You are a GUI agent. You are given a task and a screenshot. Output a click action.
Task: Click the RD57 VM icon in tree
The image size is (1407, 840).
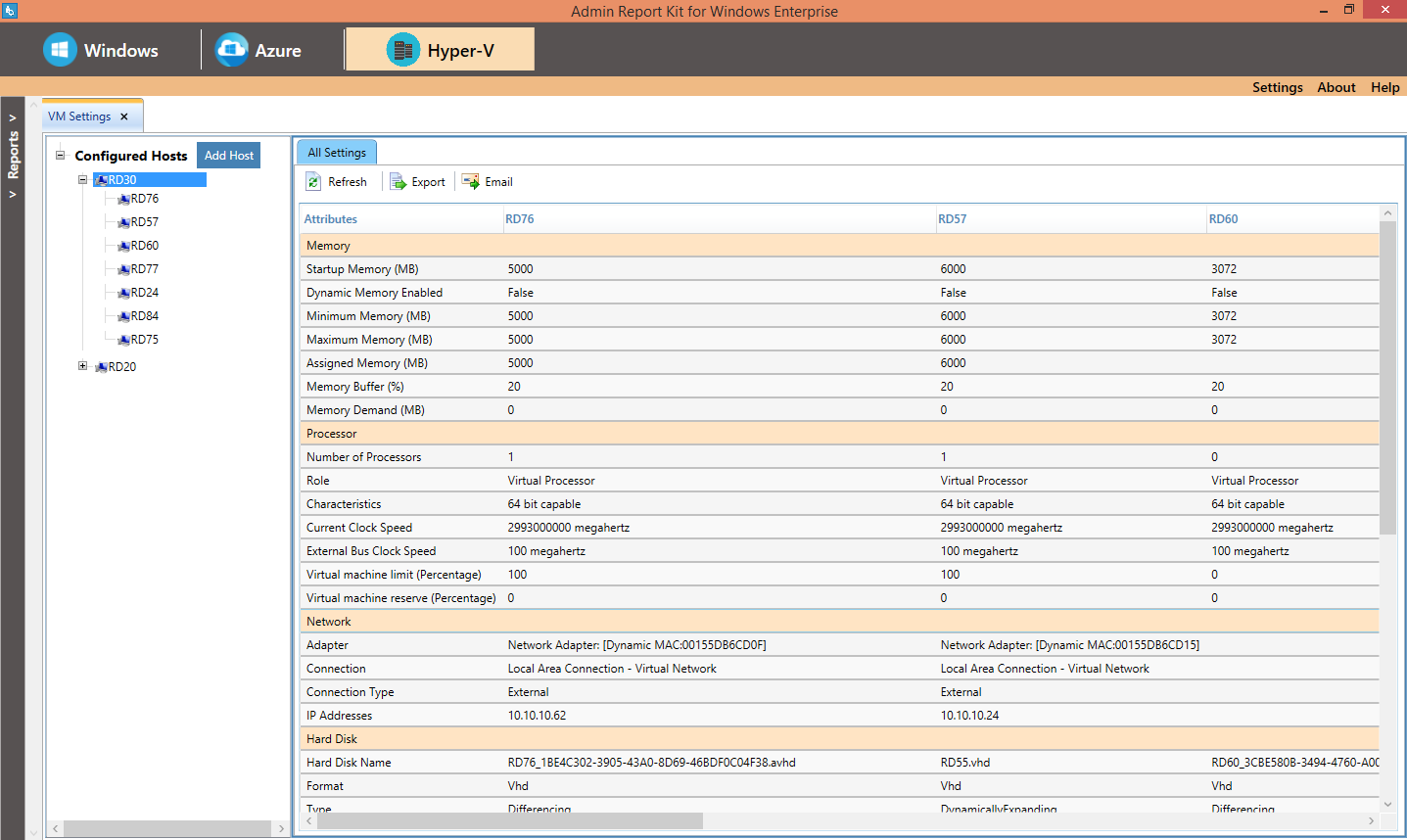(x=123, y=222)
